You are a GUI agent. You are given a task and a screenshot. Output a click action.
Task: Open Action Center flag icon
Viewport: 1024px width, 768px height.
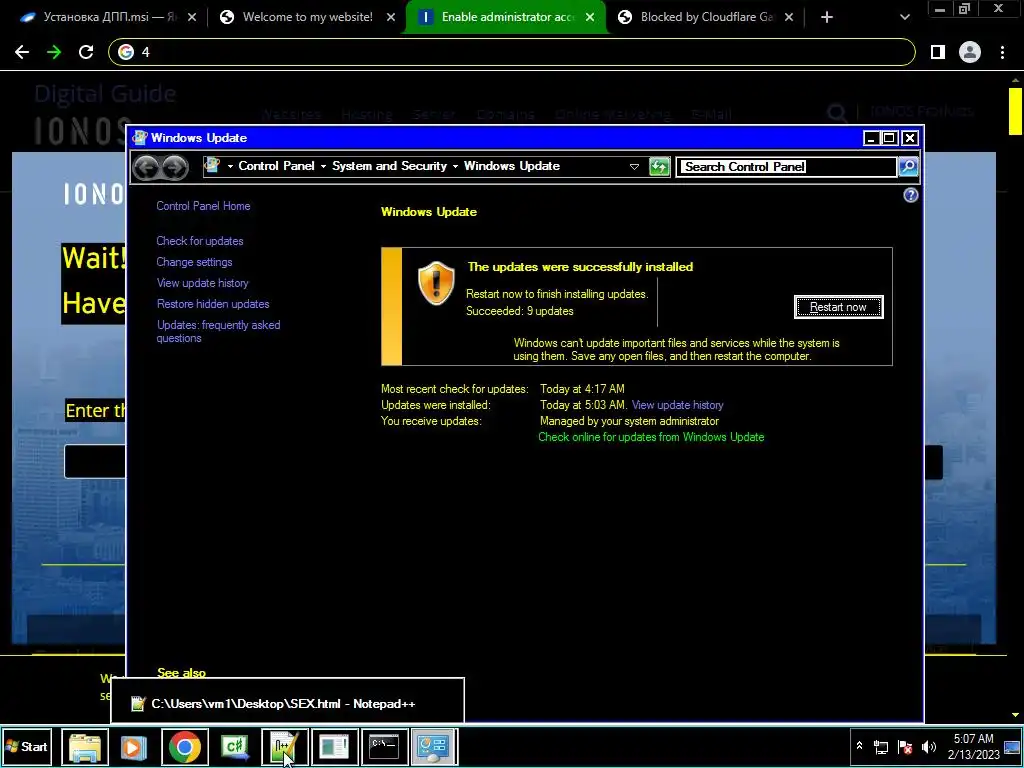(905, 747)
